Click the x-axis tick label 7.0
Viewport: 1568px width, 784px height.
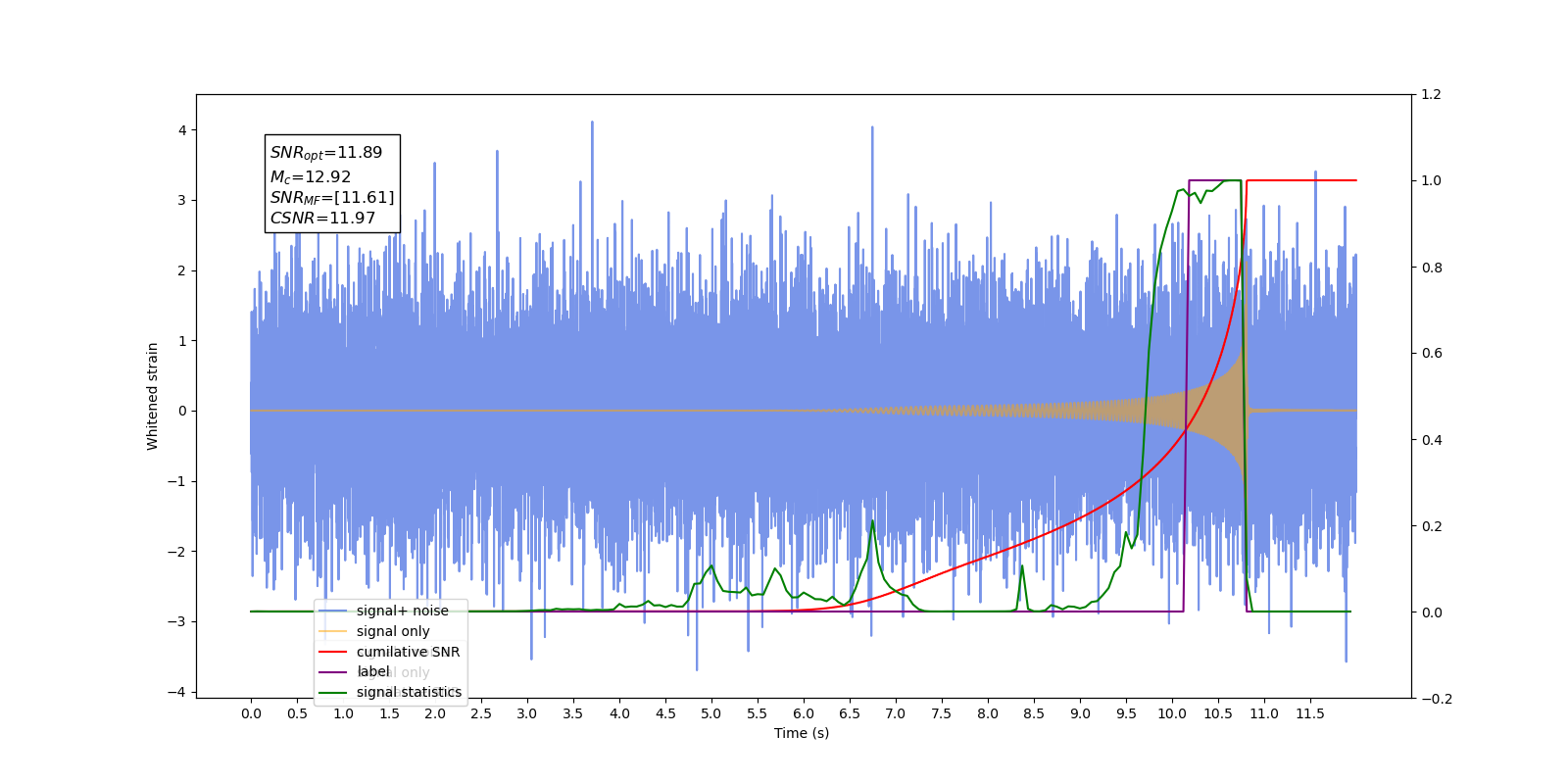click(x=896, y=713)
